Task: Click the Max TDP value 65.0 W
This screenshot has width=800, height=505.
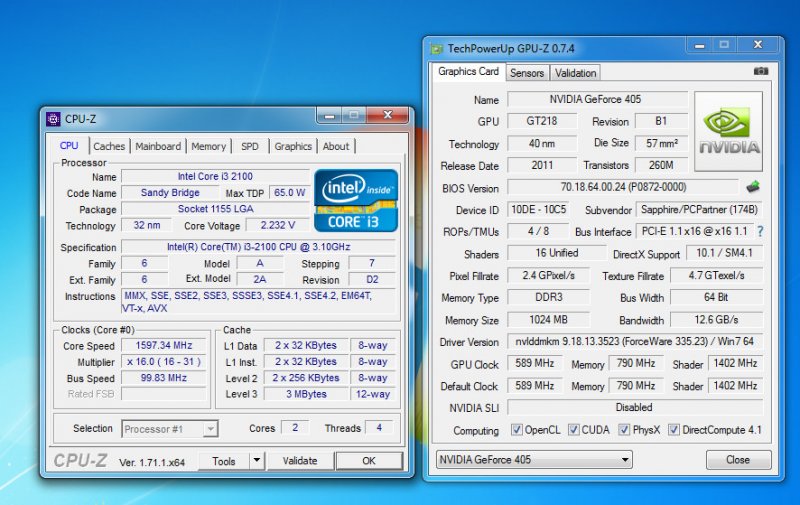Action: tap(289, 193)
